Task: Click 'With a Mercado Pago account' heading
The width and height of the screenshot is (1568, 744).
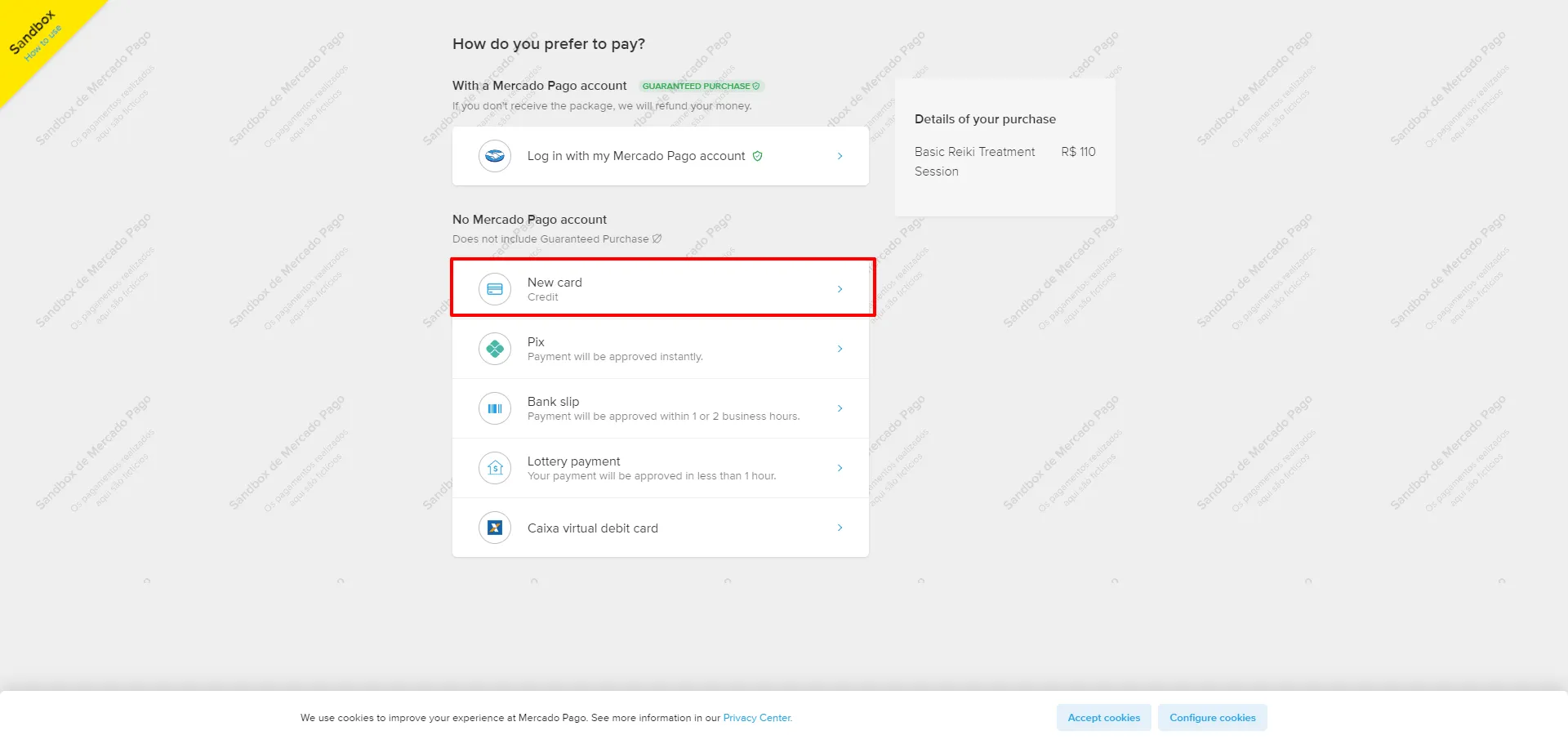Action: pos(539,86)
